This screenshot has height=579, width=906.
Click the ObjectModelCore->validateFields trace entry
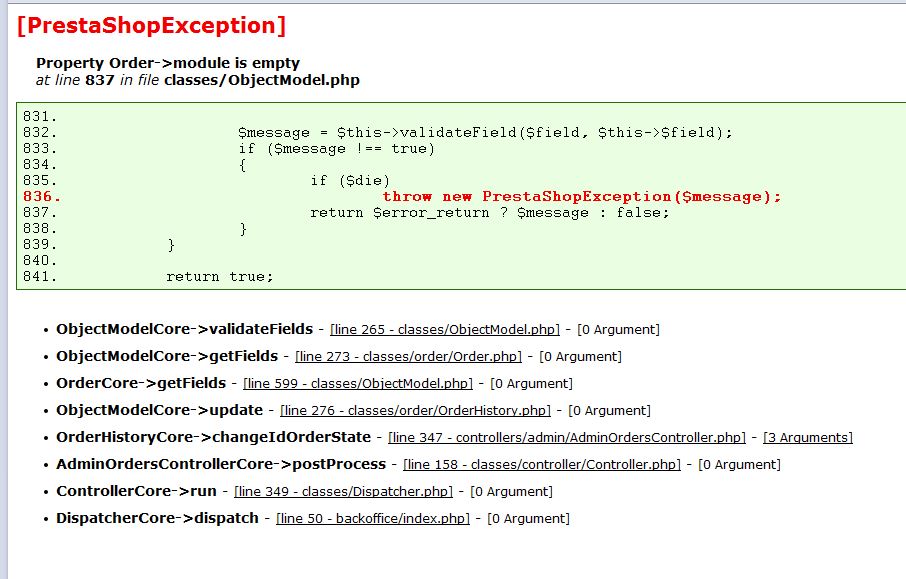click(x=184, y=329)
